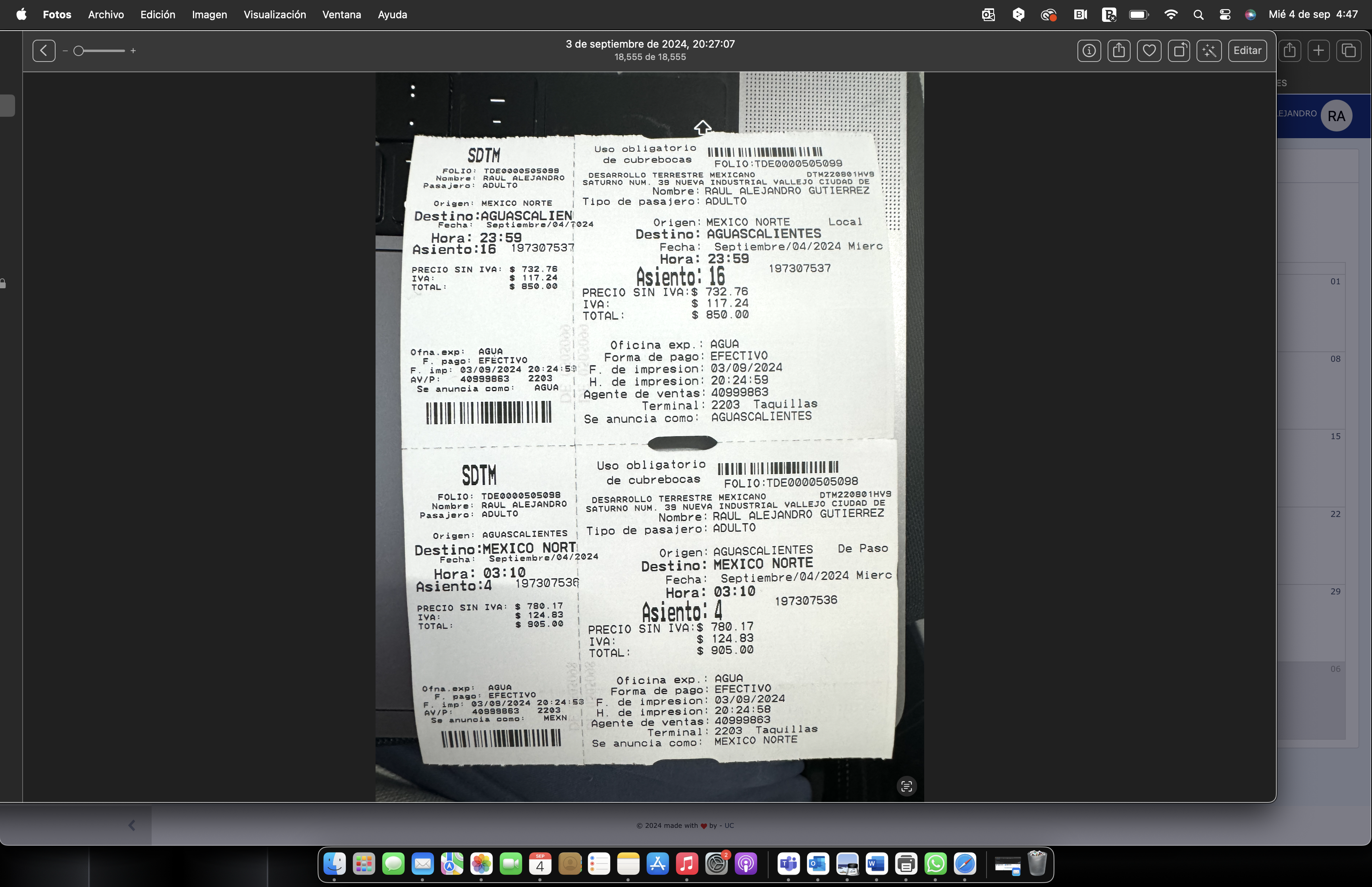Open System Settings from the Dock

pos(716,864)
